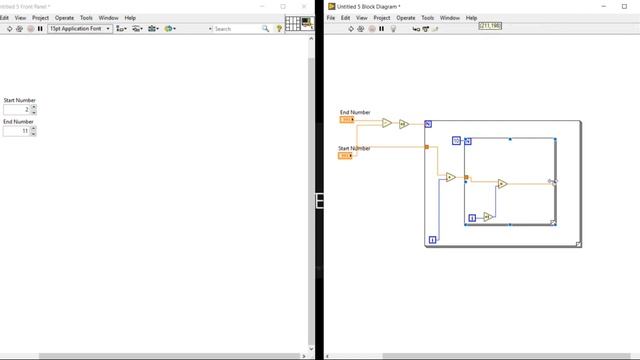Click Abort Execution in Front Panel toolbar

[30, 29]
